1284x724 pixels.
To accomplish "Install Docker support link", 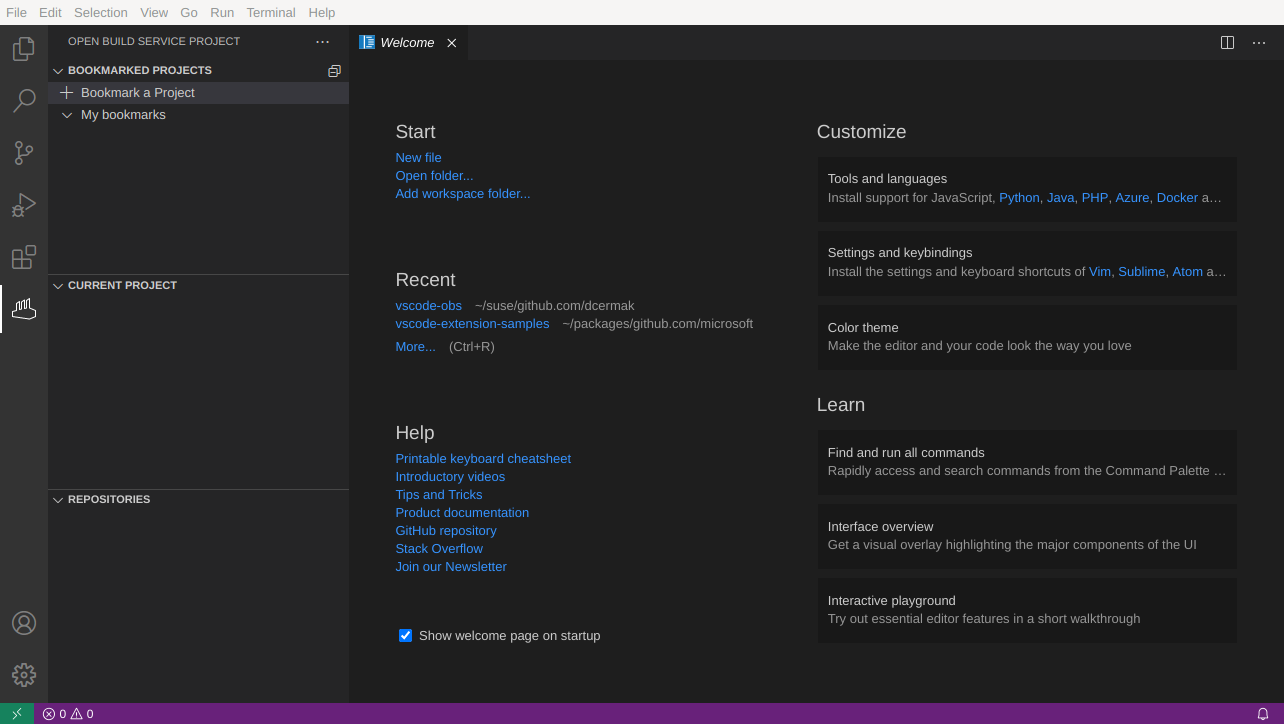I will (x=1177, y=198).
